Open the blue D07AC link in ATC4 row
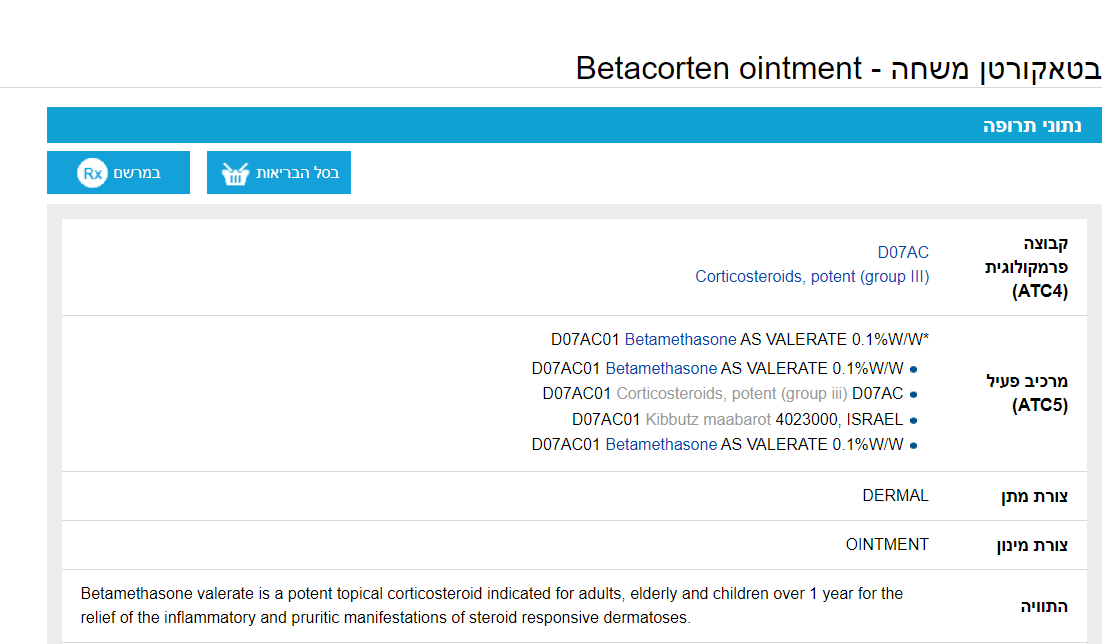Screen dimensions: 1103x644 (x=903, y=252)
